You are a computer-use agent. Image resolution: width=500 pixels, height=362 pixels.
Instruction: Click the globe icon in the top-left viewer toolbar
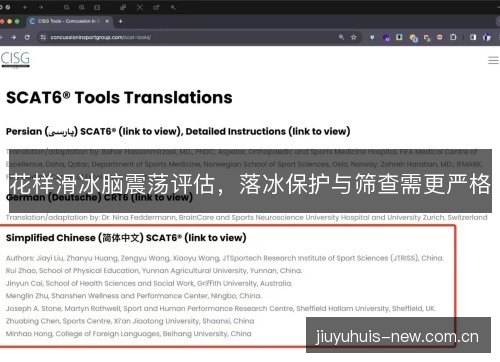(x=8, y=7)
